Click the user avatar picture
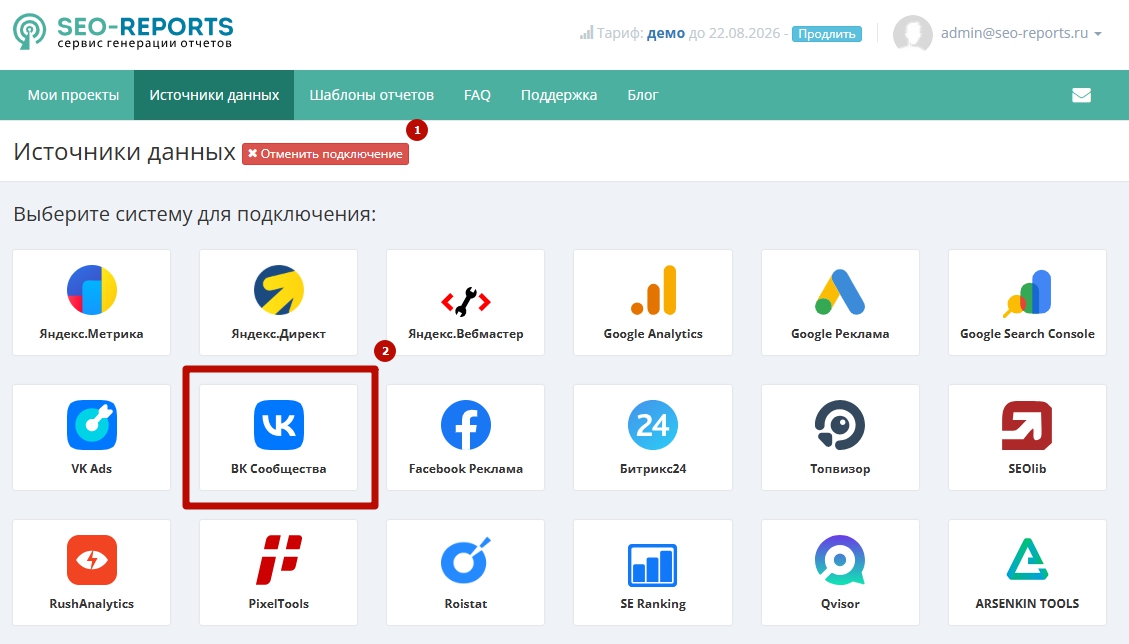This screenshot has width=1129, height=644. (912, 34)
